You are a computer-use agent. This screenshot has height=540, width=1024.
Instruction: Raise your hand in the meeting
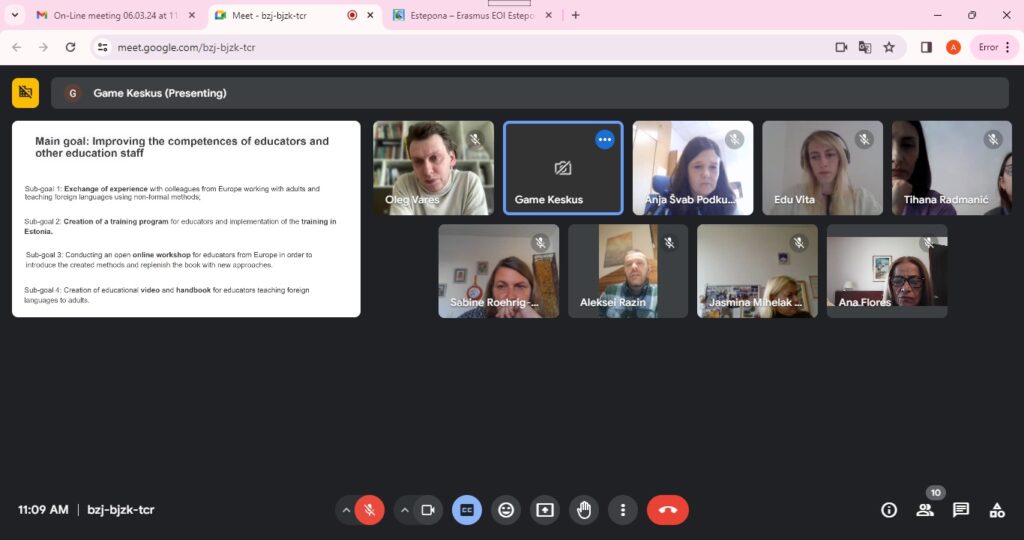click(x=584, y=510)
